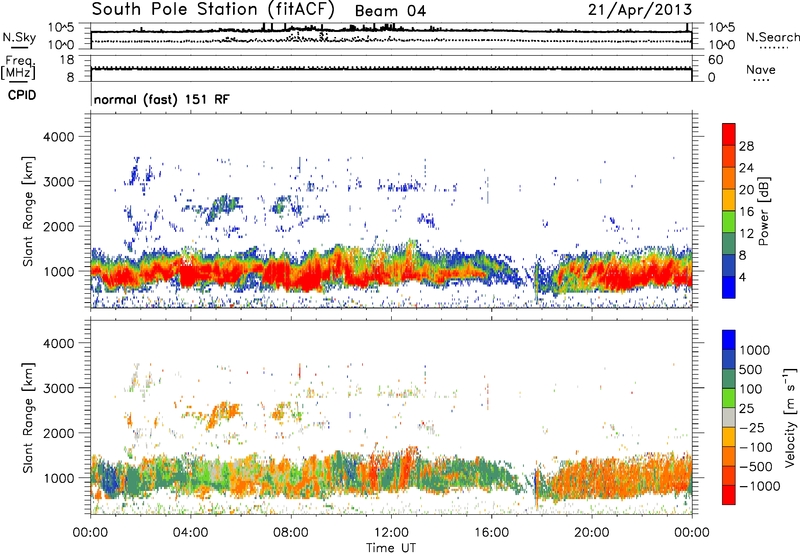The height and width of the screenshot is (554, 800).
Task: Click "3000" on the power panel axis
Action: [59, 182]
